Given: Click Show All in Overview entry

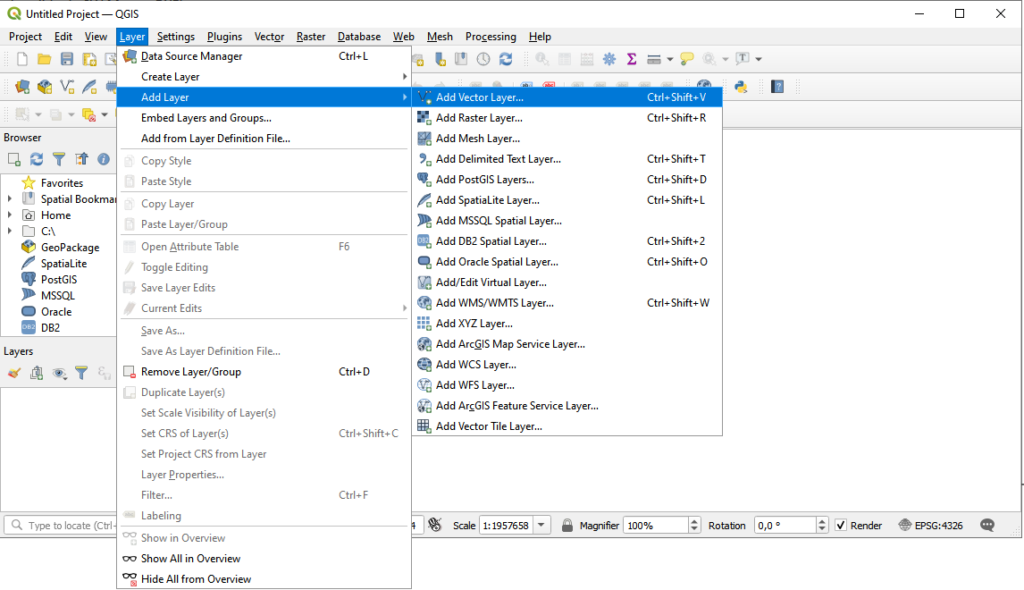Looking at the screenshot, I should 264,559.
